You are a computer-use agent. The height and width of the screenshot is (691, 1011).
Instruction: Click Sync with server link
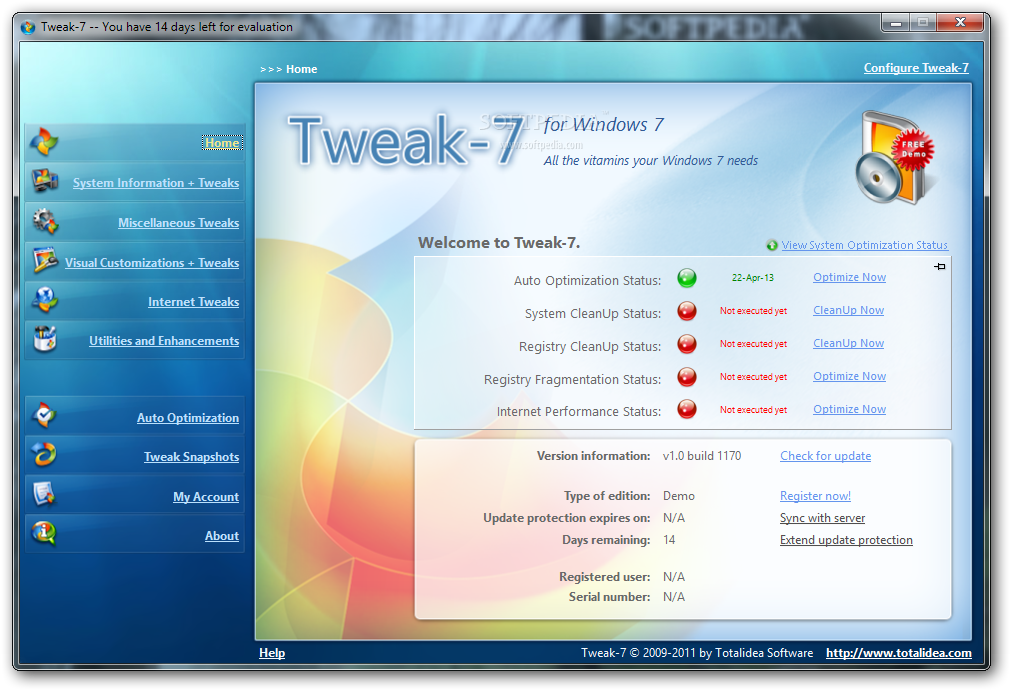coord(822,518)
